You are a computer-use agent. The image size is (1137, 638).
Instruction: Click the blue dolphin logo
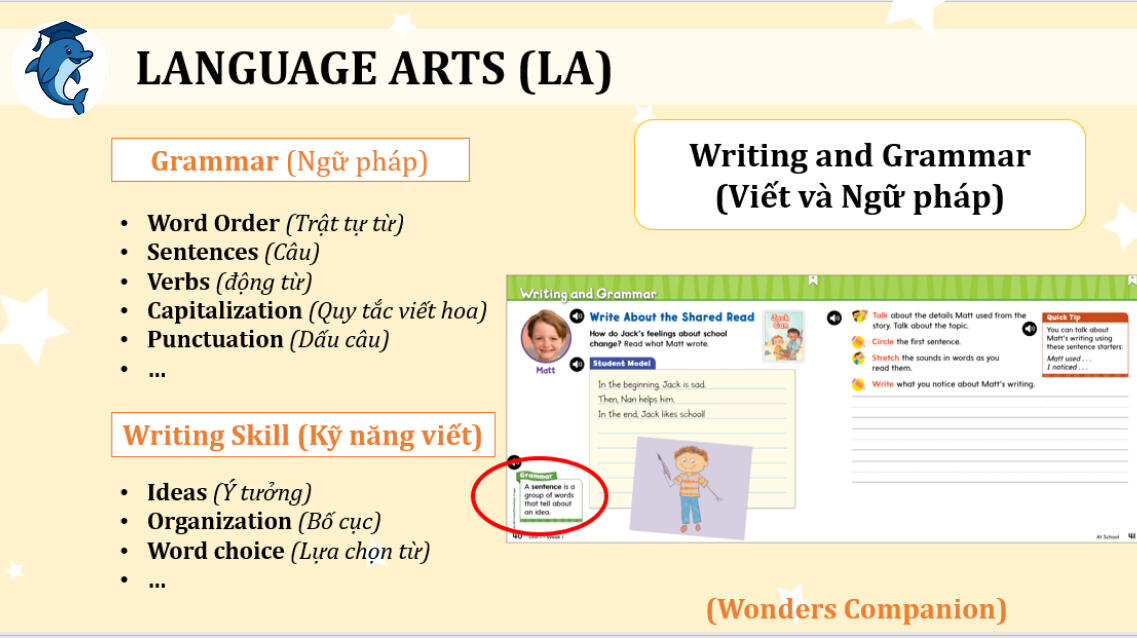60,68
